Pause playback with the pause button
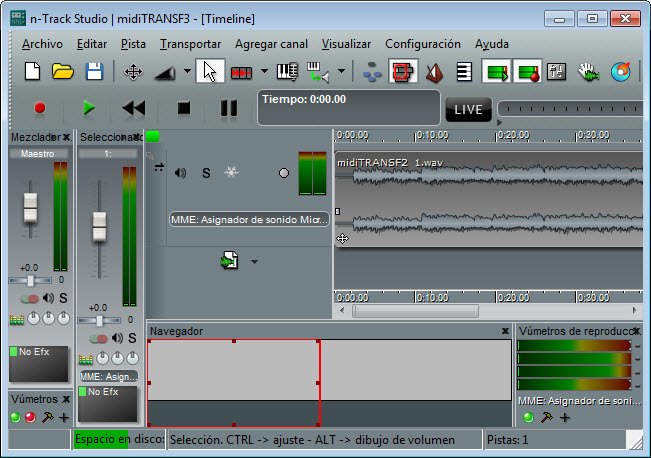The width and height of the screenshot is (651, 458). 229,108
